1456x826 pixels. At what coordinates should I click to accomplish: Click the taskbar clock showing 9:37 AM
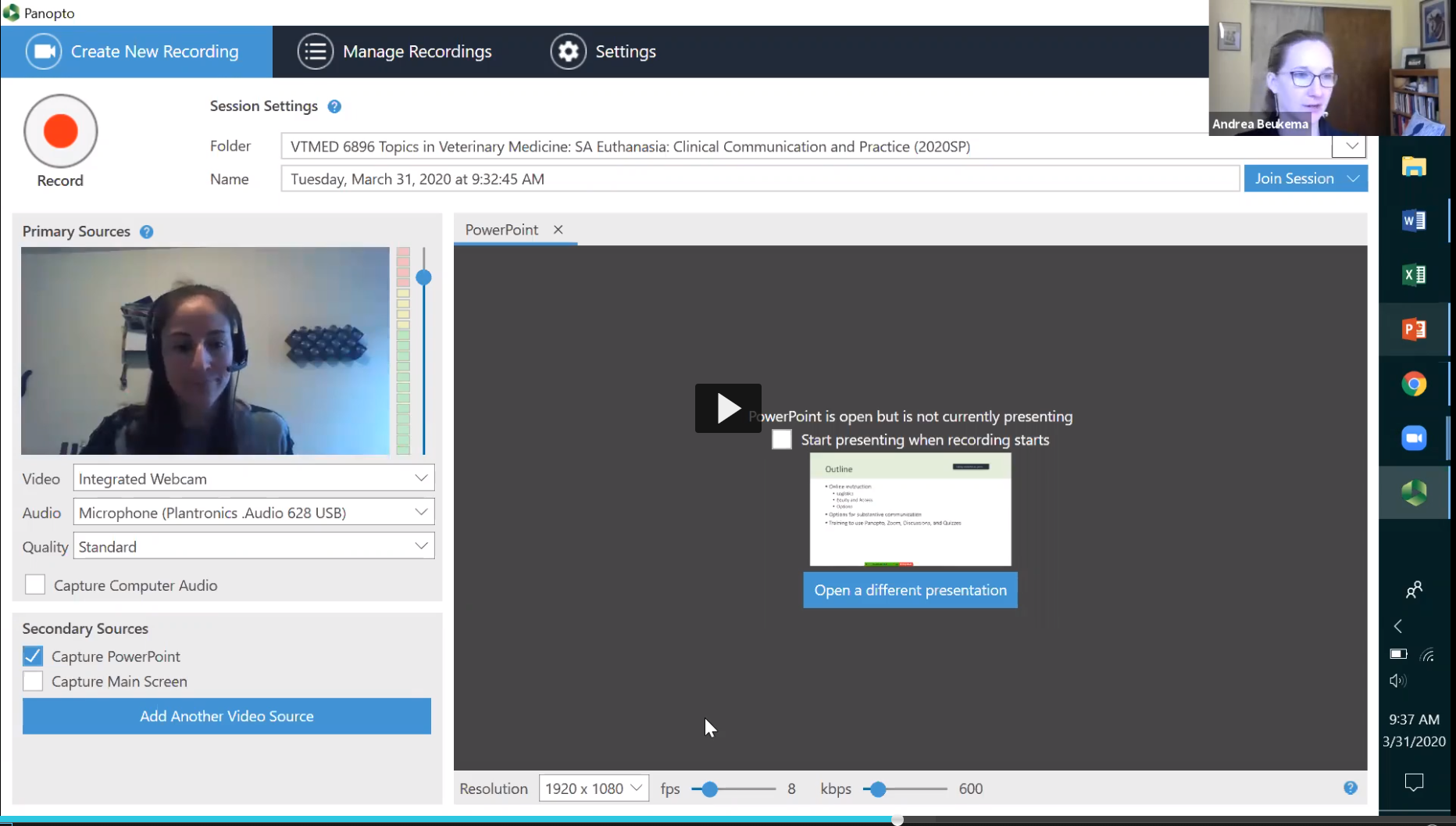coord(1414,720)
